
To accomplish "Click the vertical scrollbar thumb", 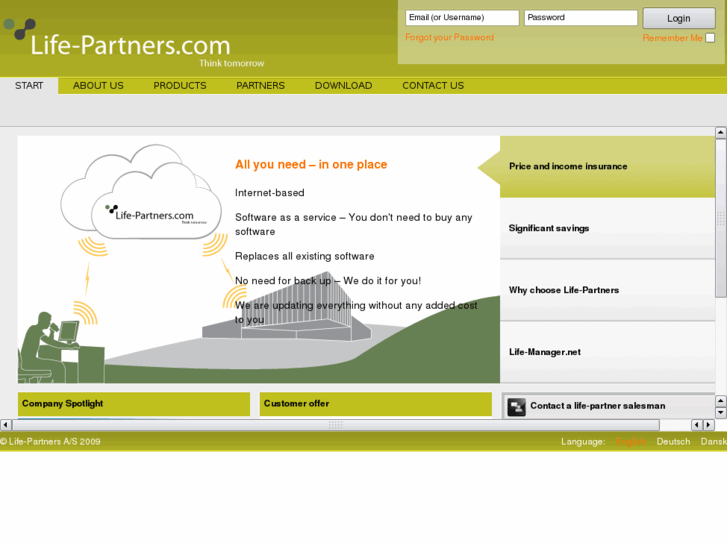I will click(721, 218).
